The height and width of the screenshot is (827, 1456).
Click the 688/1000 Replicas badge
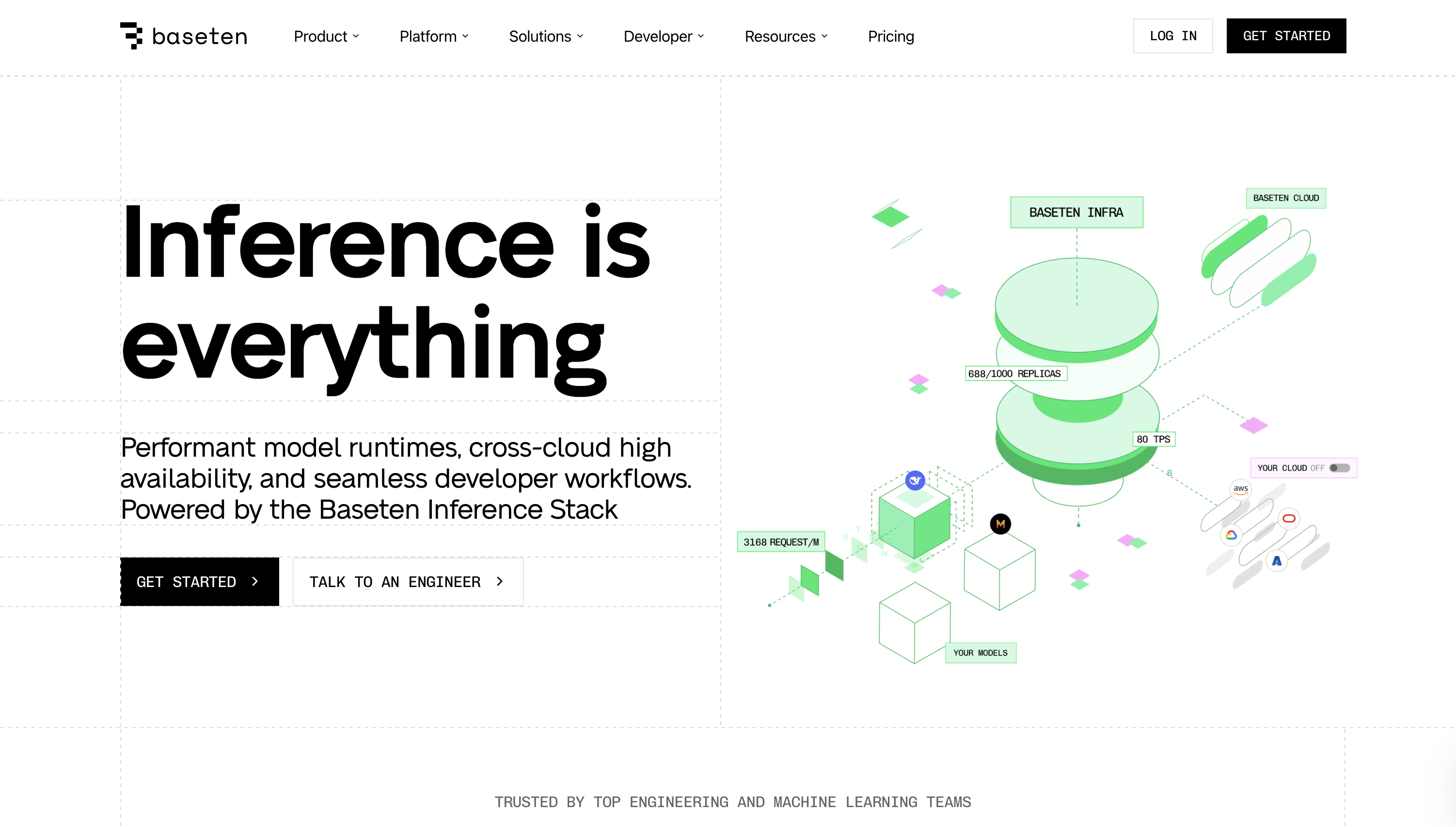tap(1016, 373)
